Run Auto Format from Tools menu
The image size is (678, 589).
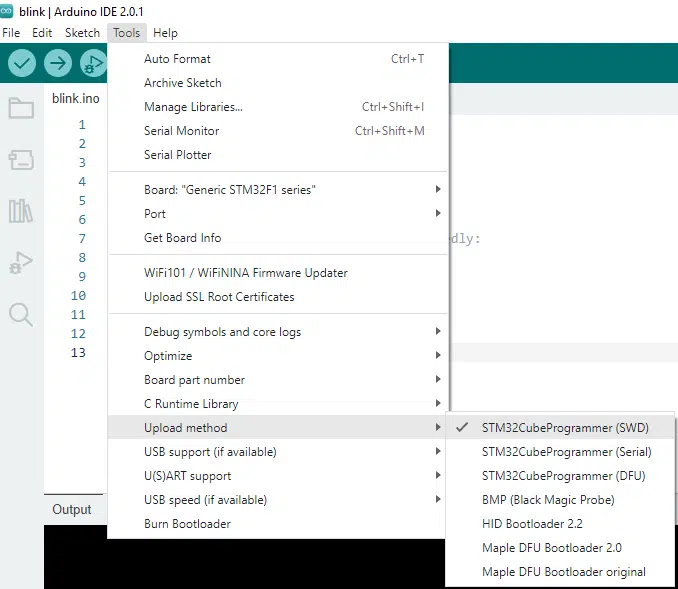click(x=278, y=59)
